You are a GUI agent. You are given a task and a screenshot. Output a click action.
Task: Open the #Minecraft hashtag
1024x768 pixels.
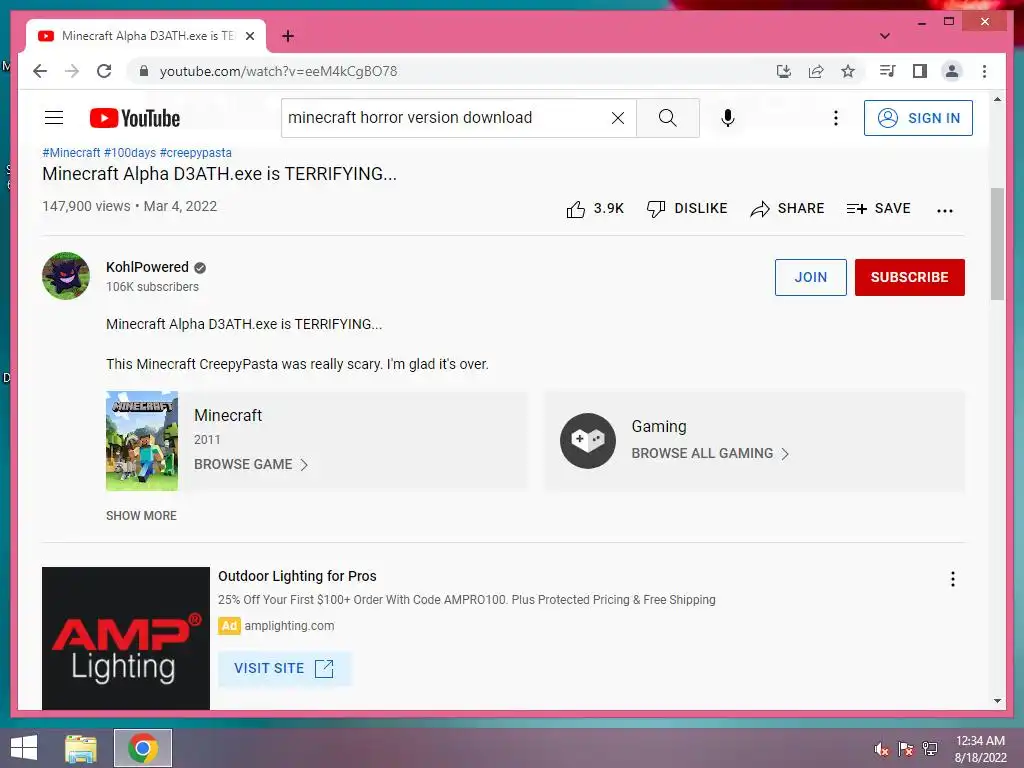click(x=71, y=153)
